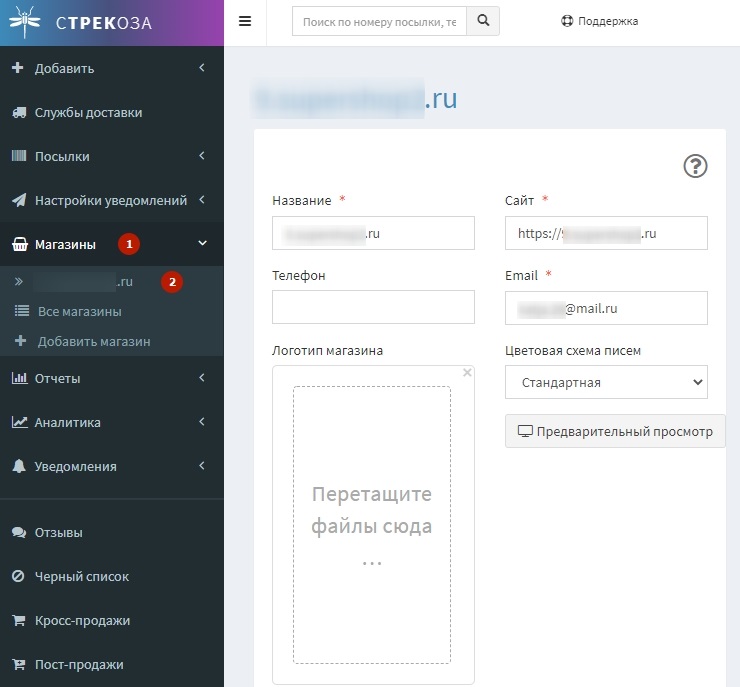Open Отзывы via the chat bubble icon
The width and height of the screenshot is (740, 687).
[x=18, y=533]
